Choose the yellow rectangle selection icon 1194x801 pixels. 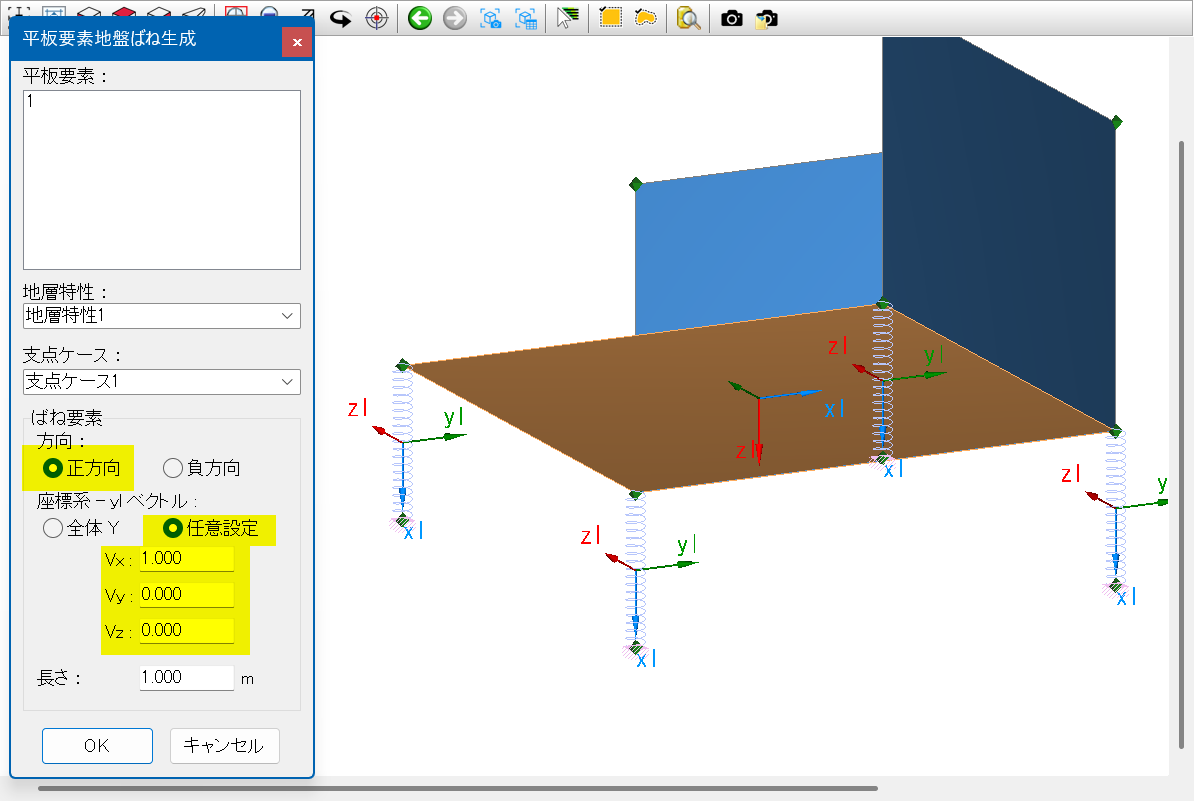(610, 18)
